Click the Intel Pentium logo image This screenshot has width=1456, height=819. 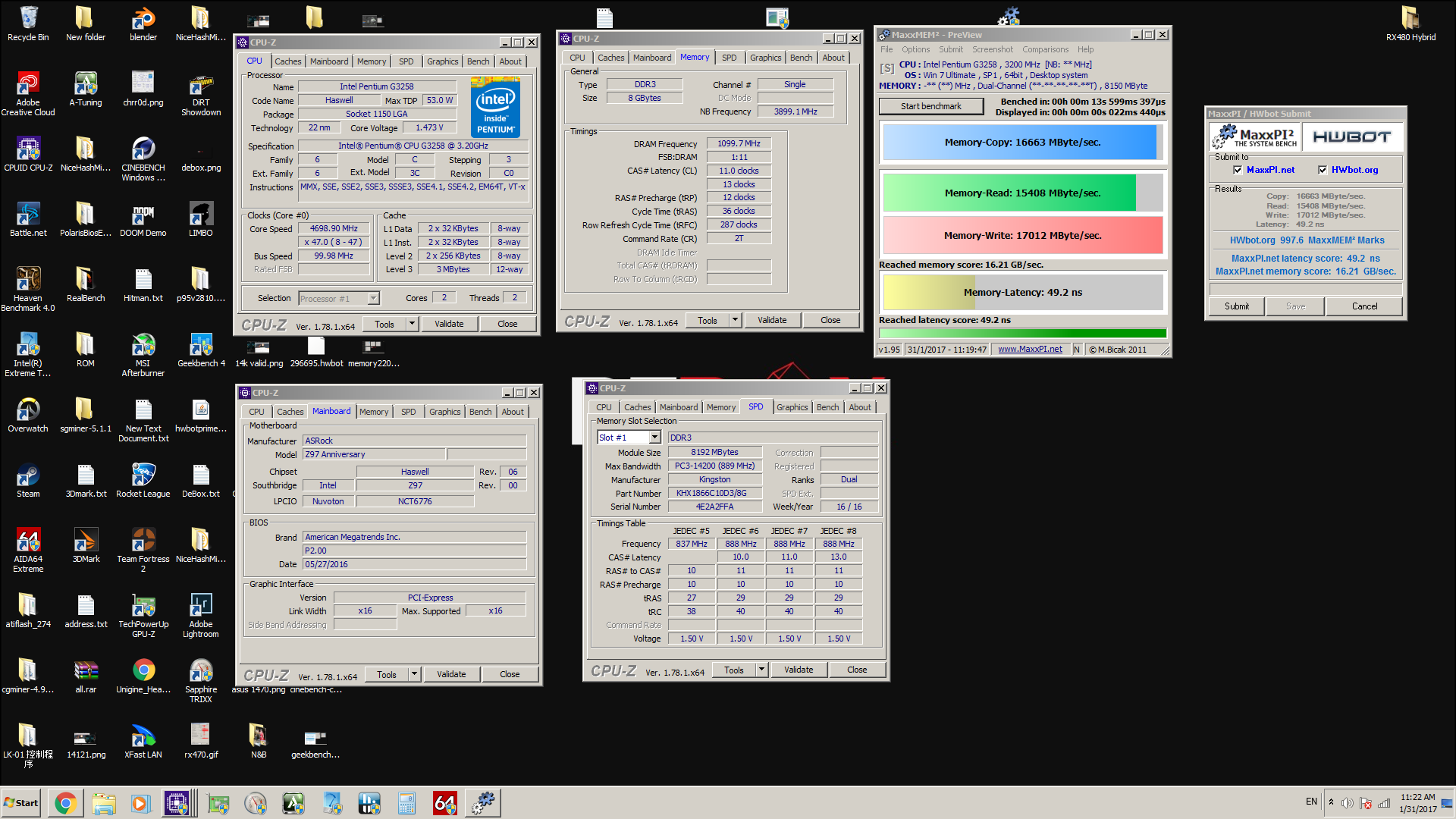[495, 106]
